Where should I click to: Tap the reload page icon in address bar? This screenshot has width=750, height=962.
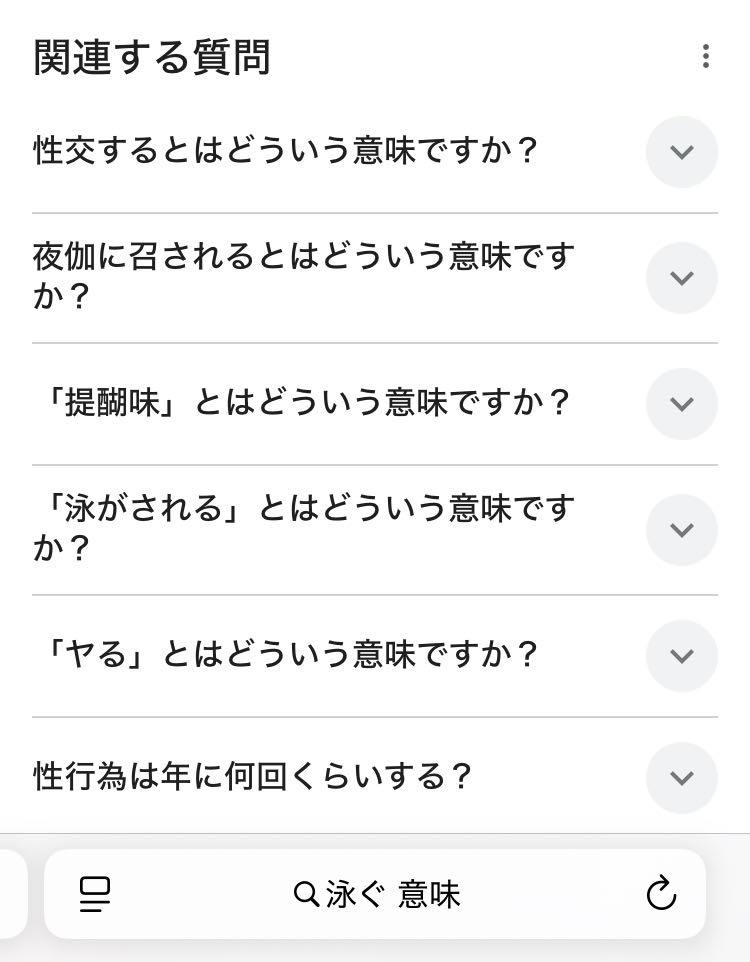pos(661,893)
